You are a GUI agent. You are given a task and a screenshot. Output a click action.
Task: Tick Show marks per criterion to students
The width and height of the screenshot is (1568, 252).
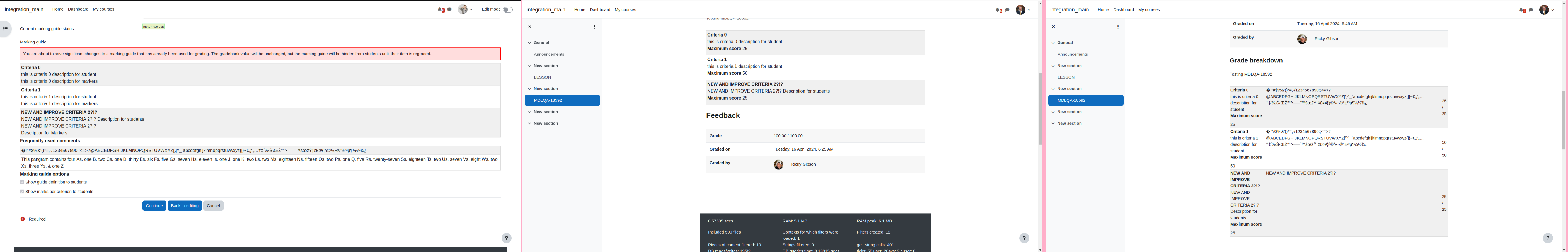(22, 191)
